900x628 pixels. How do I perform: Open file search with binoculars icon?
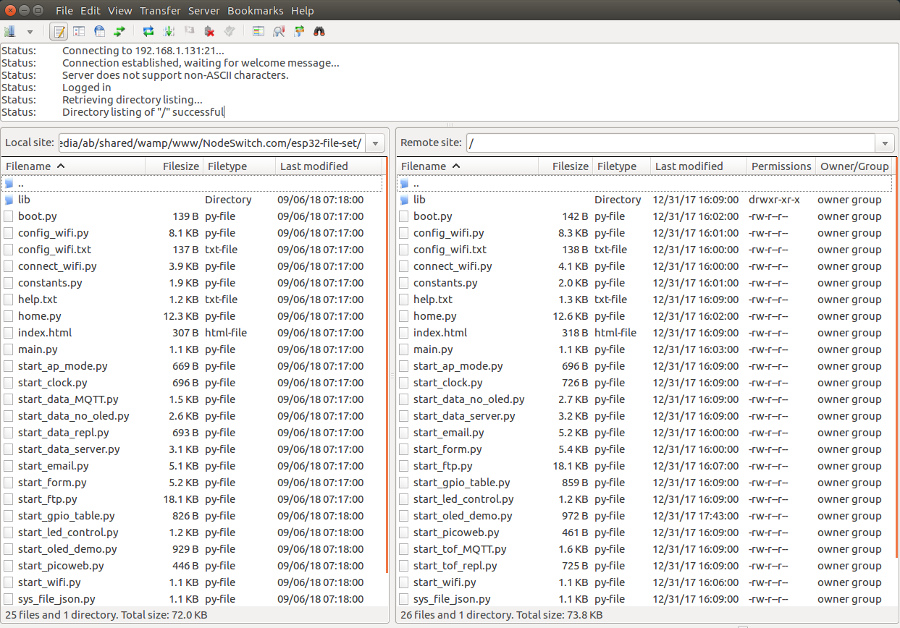click(319, 32)
